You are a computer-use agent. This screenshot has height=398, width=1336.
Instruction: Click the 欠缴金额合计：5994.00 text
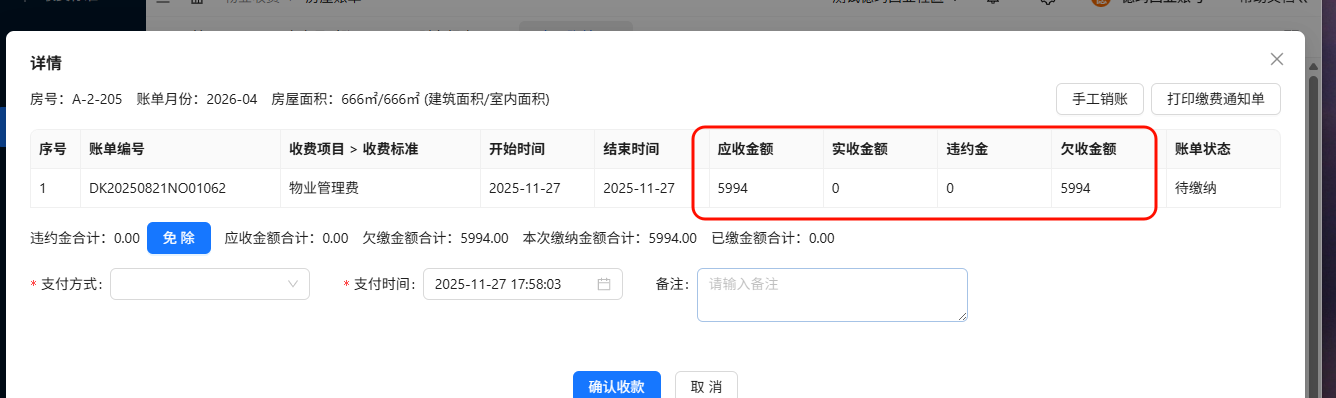click(436, 238)
